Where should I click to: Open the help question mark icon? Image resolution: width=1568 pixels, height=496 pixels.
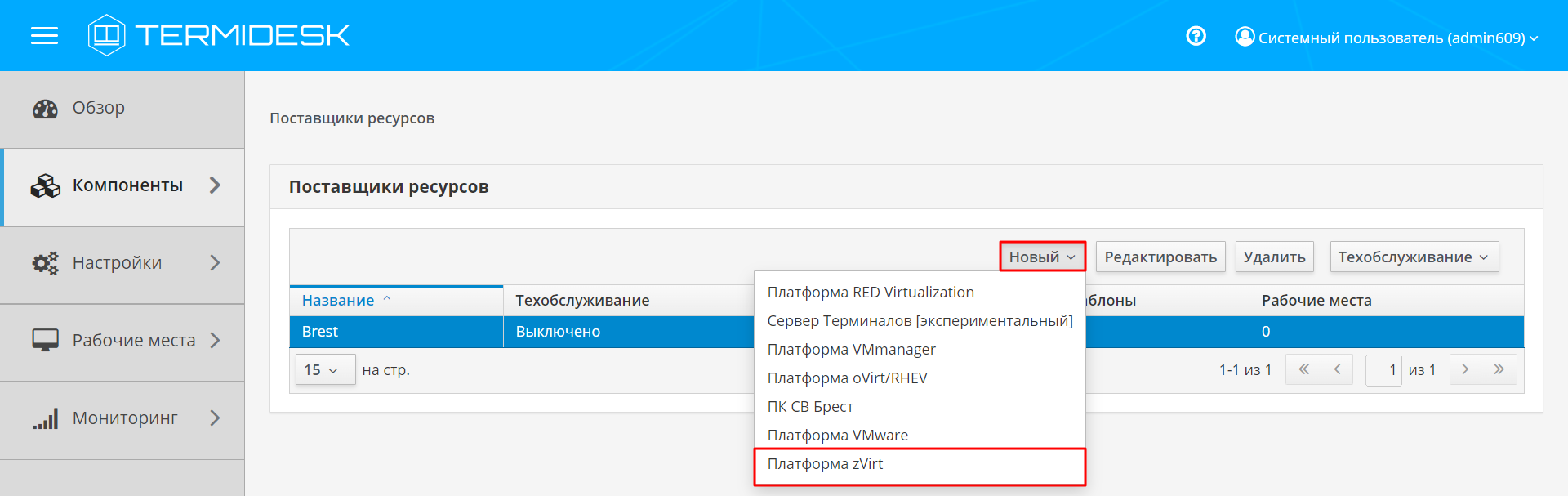click(x=1196, y=36)
